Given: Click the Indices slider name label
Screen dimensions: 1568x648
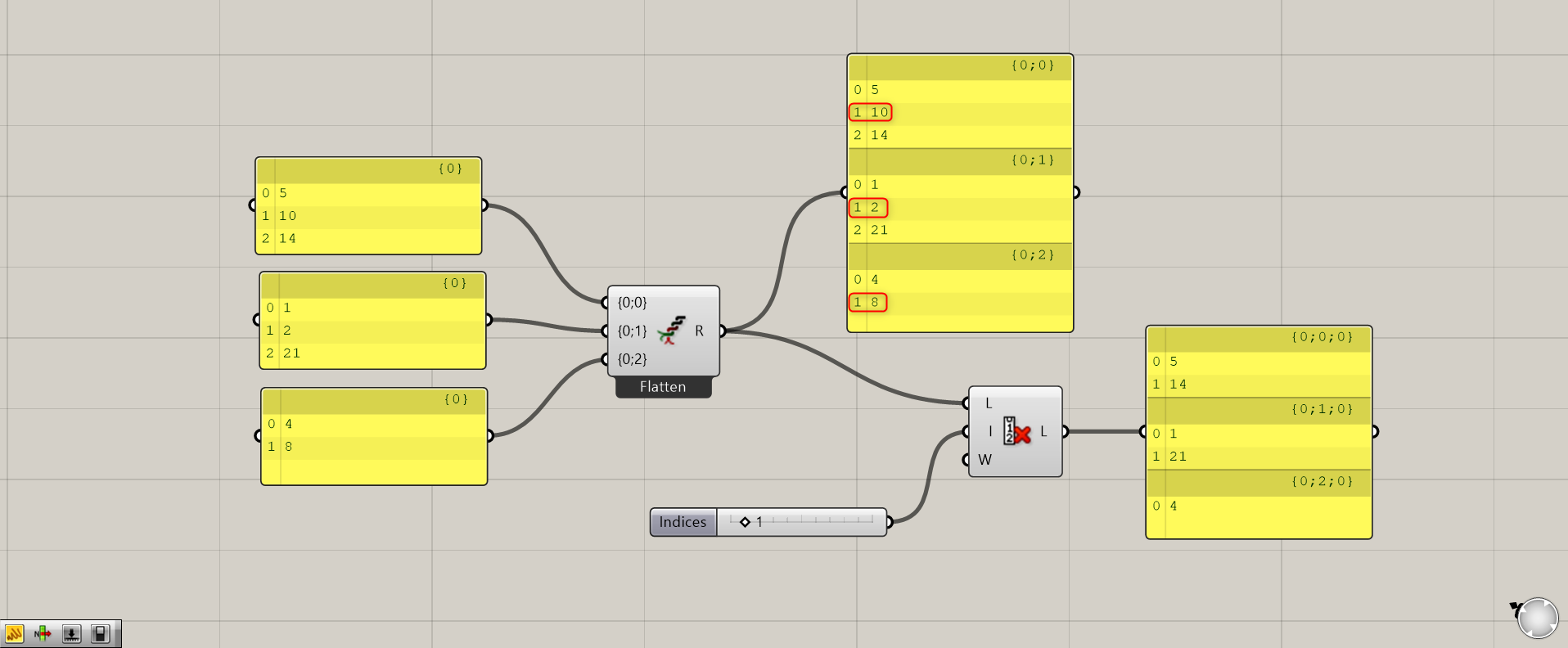Looking at the screenshot, I should pyautogui.click(x=683, y=522).
